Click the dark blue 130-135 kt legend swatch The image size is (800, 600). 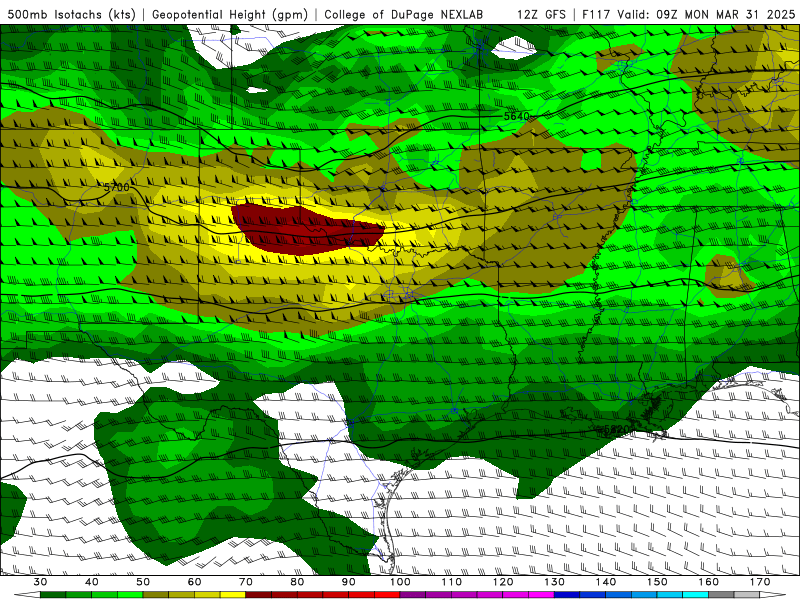[x=567, y=595]
